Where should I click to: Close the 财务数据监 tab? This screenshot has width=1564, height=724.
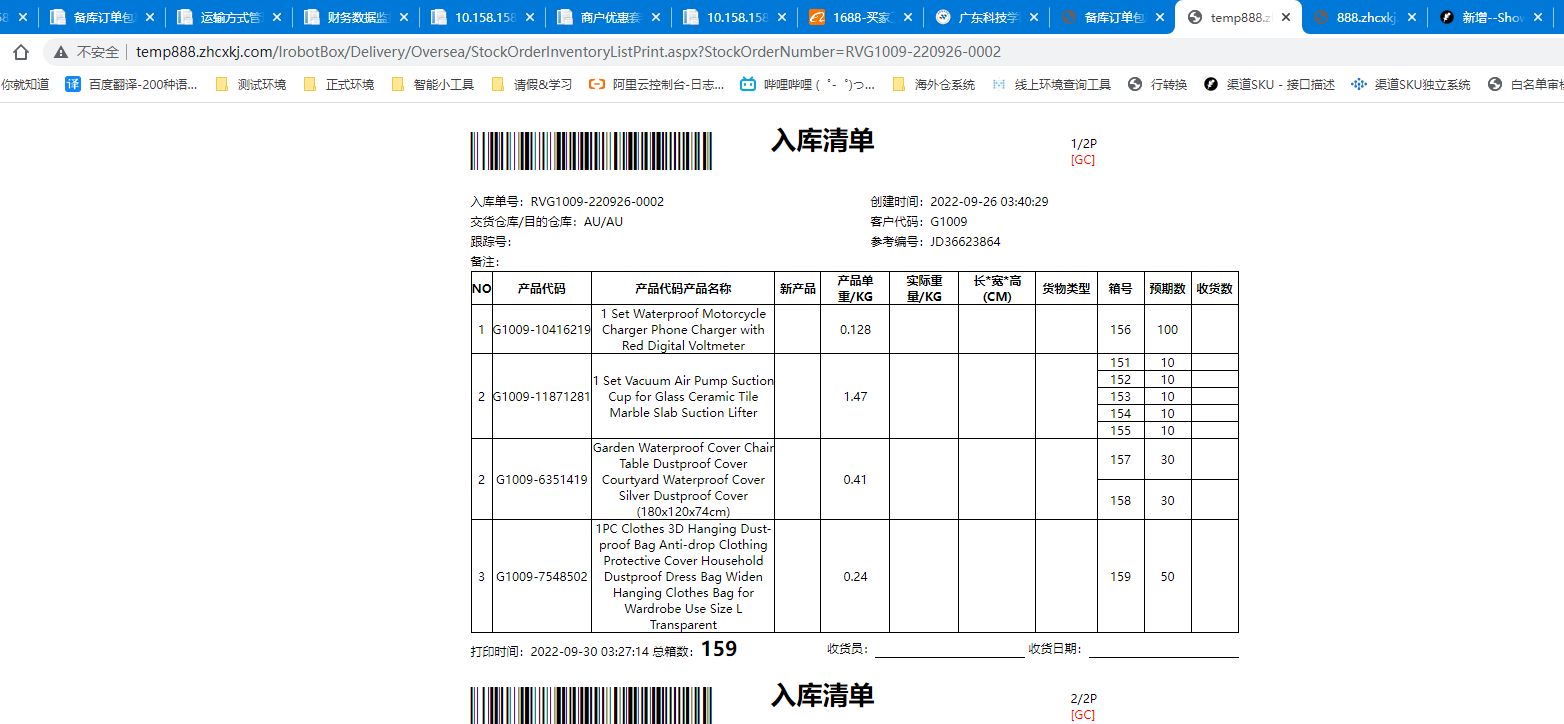click(404, 17)
